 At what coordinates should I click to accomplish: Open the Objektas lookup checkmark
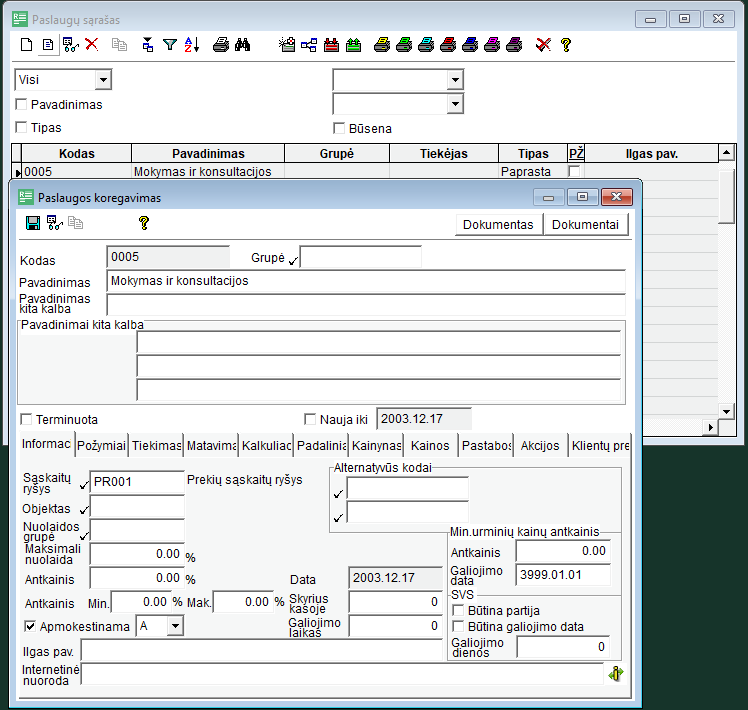pyautogui.click(x=84, y=510)
